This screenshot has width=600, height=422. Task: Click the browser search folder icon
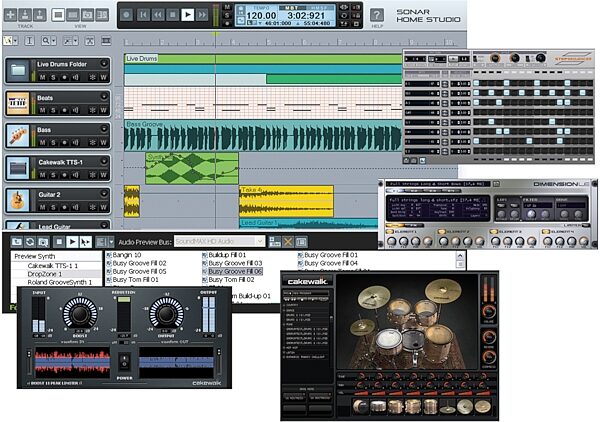click(43, 242)
